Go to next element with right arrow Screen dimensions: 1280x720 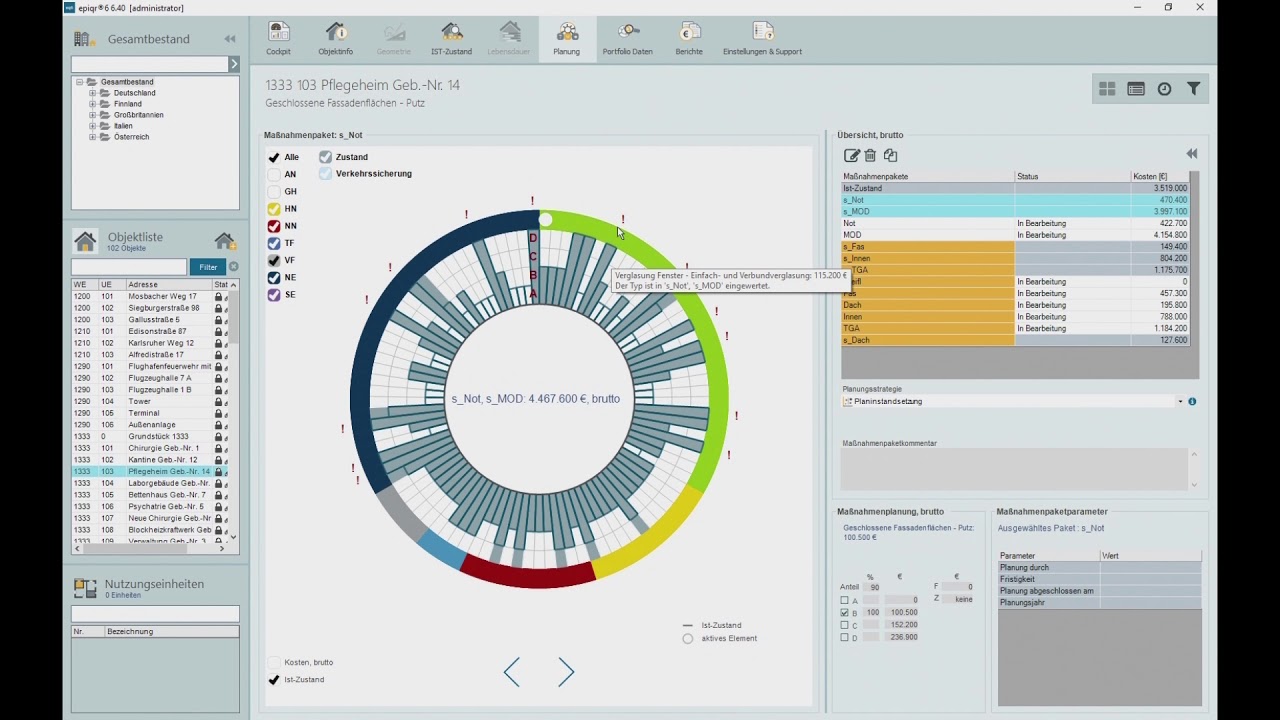coord(566,672)
